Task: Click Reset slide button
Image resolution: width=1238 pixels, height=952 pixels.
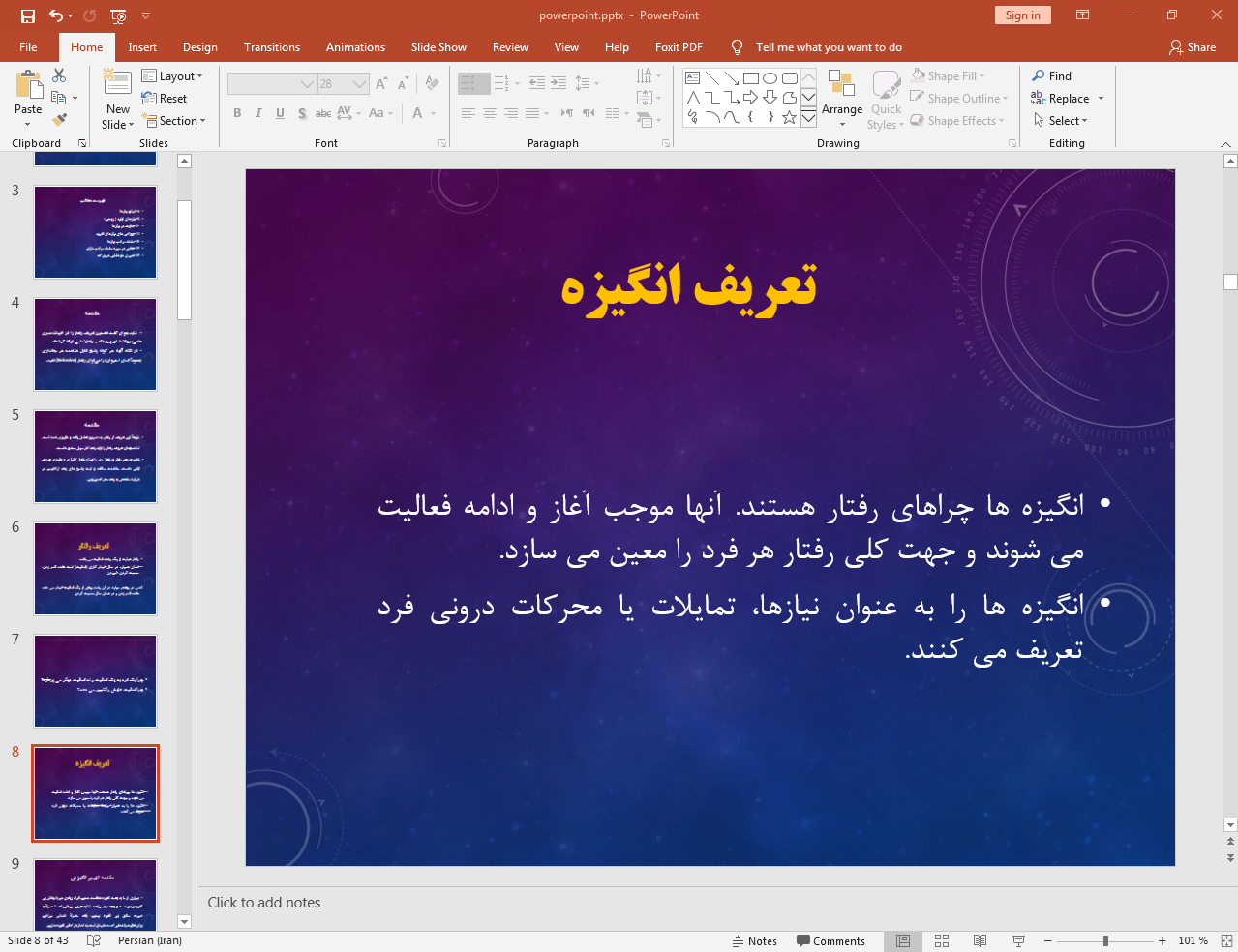Action: click(x=165, y=98)
